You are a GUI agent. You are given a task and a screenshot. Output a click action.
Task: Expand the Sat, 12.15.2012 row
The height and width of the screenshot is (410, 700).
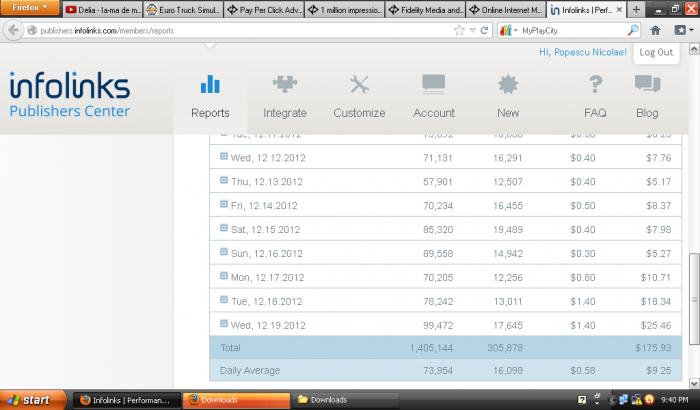coord(224,228)
